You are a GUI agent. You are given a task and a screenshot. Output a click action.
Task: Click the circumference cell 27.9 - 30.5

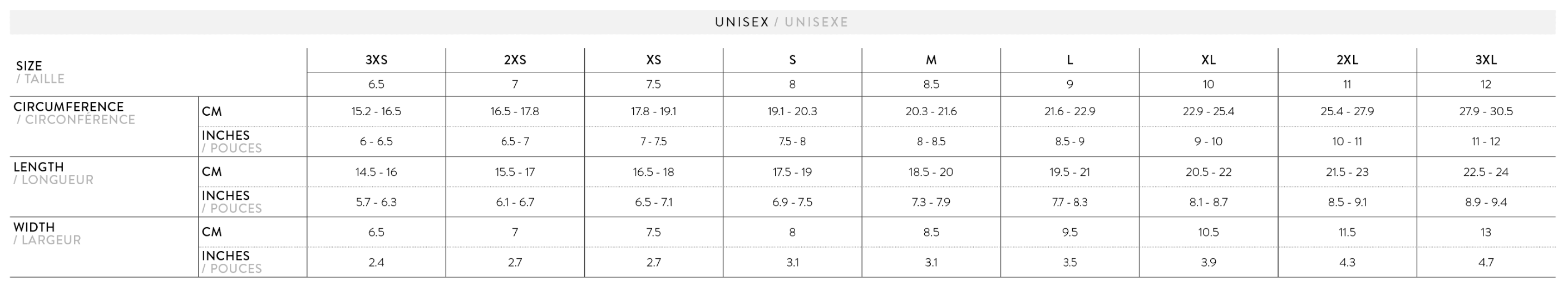1486,111
